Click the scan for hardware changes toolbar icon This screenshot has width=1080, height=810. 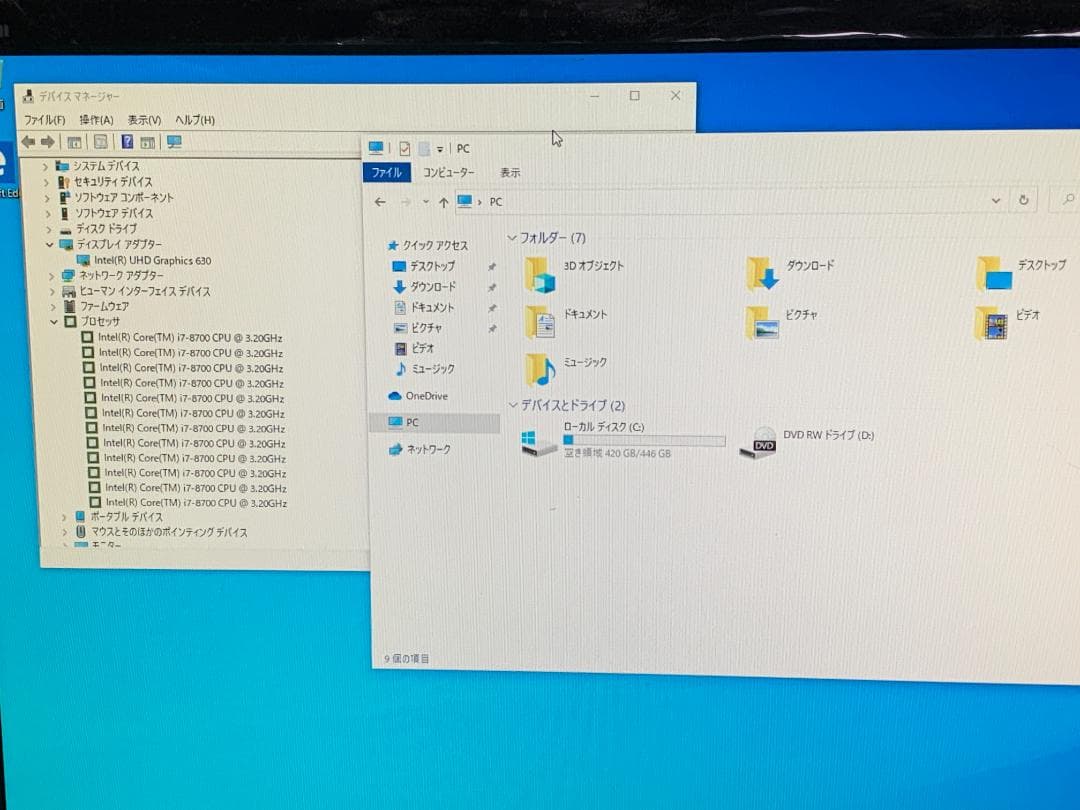point(176,141)
